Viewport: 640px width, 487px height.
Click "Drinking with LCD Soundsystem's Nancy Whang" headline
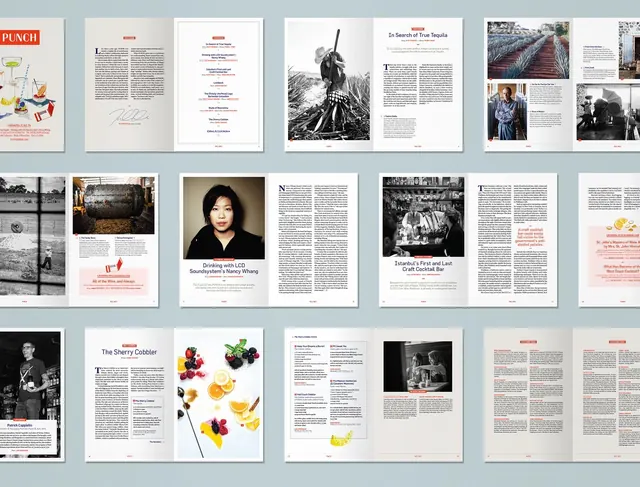[224, 268]
